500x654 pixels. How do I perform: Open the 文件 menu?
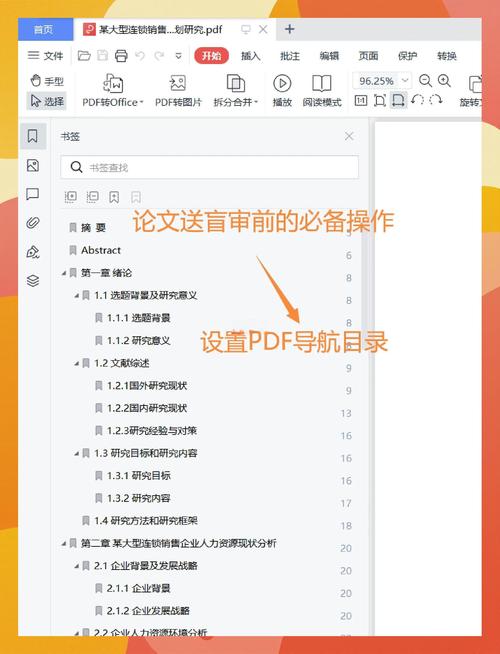point(45,55)
